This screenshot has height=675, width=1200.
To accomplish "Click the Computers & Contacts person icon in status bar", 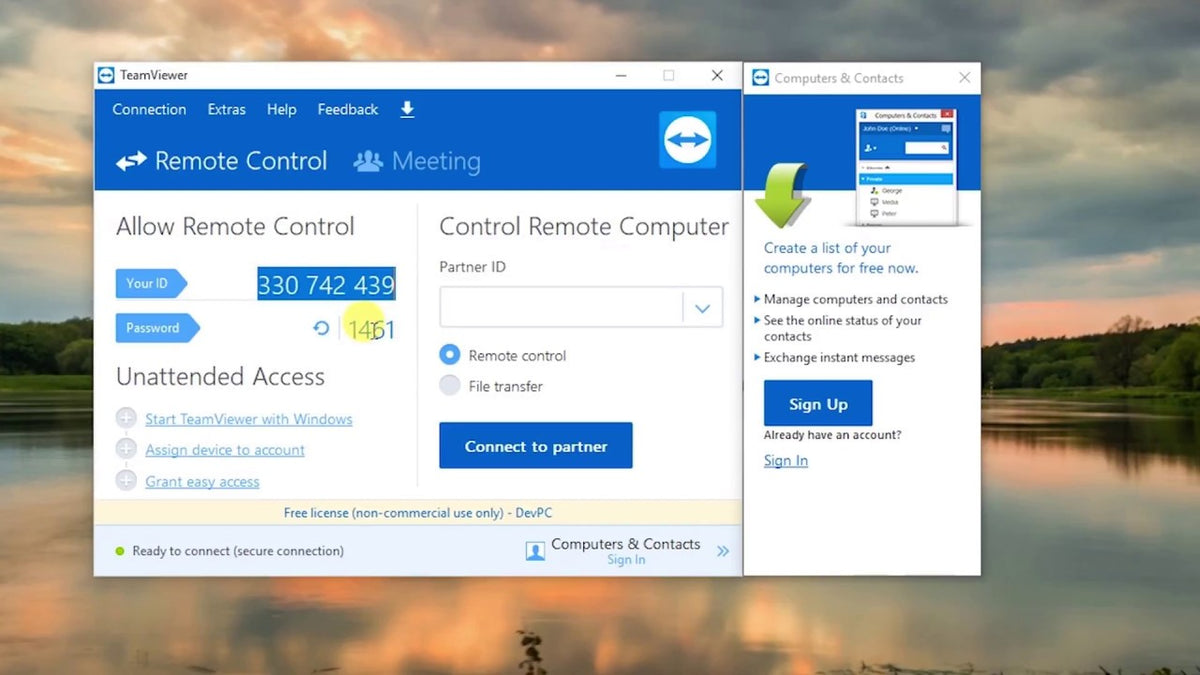I will pyautogui.click(x=535, y=550).
